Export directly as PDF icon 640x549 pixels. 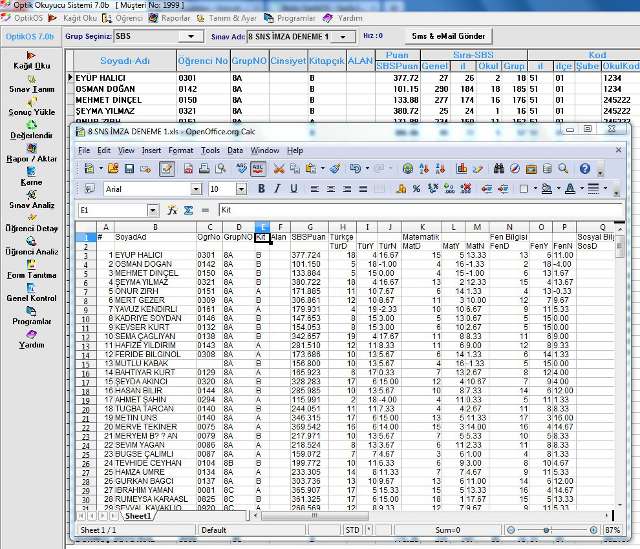tap(188, 169)
